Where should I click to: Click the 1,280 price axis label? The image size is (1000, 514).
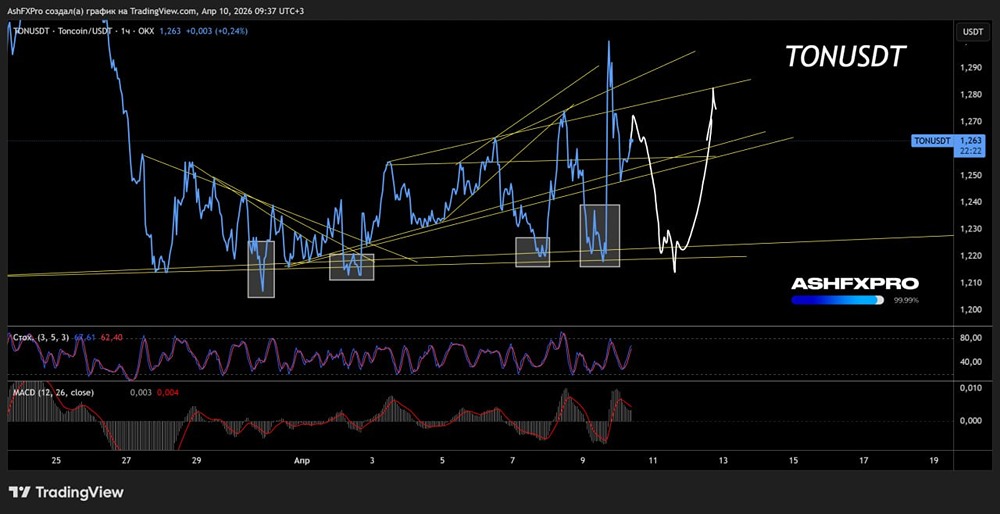coord(969,95)
